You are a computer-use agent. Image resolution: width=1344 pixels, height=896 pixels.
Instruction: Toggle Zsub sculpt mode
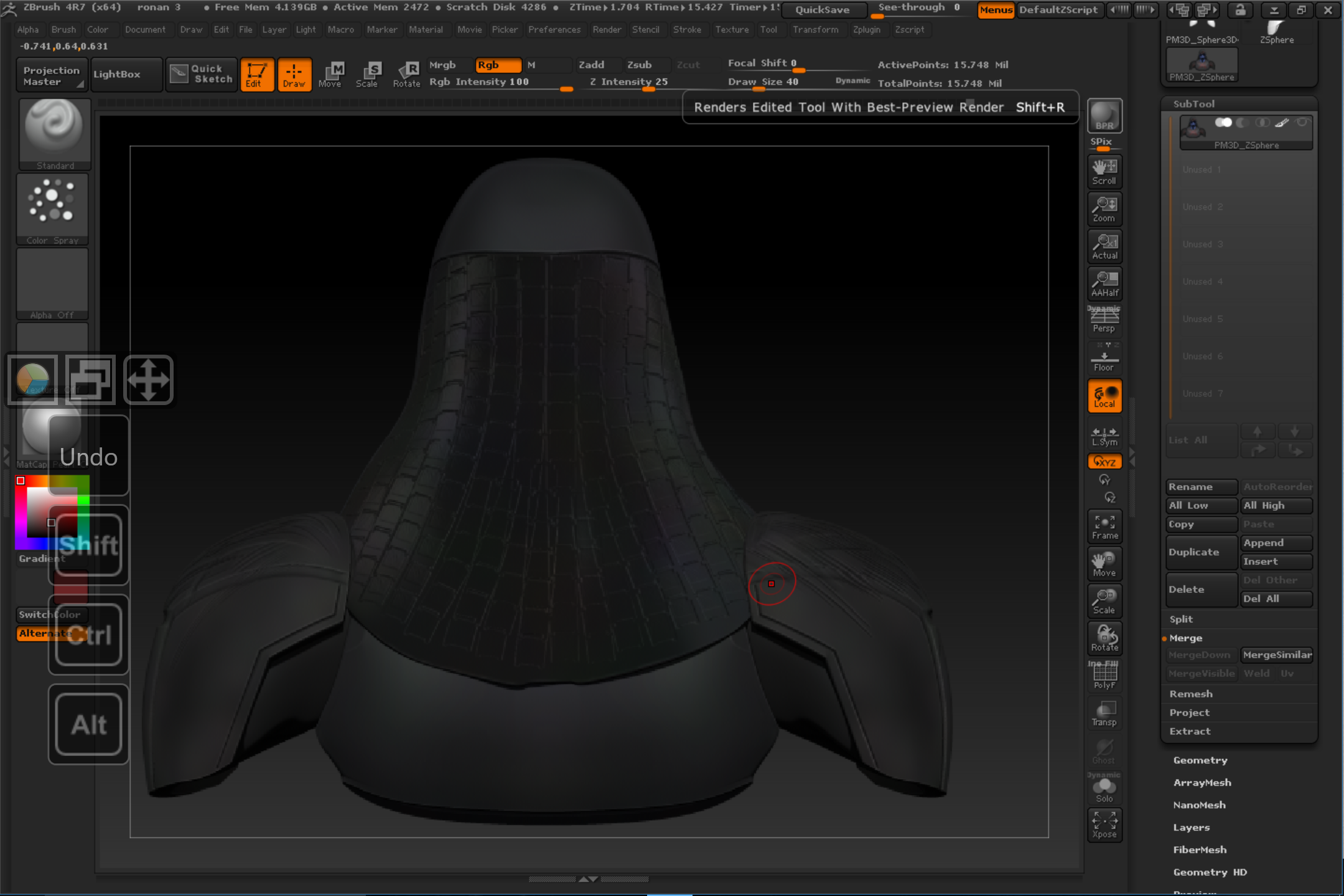point(647,65)
